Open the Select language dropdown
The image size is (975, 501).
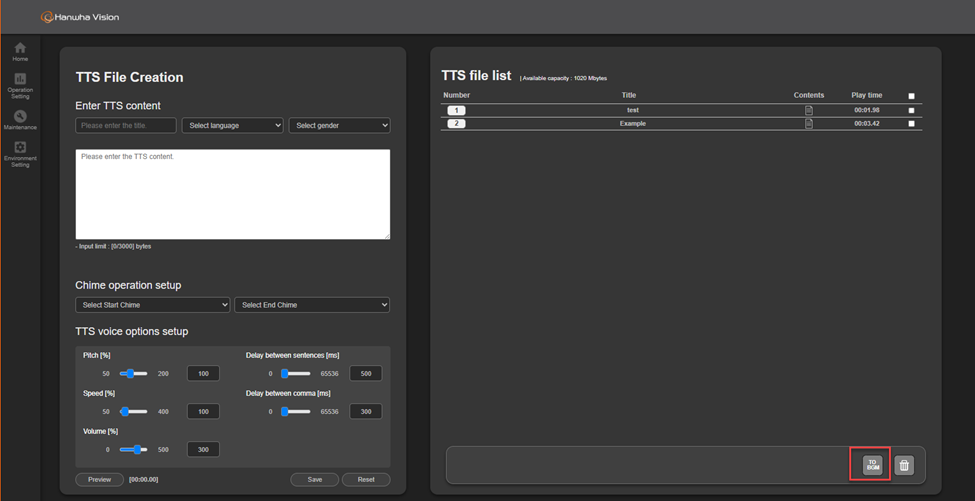(x=232, y=126)
